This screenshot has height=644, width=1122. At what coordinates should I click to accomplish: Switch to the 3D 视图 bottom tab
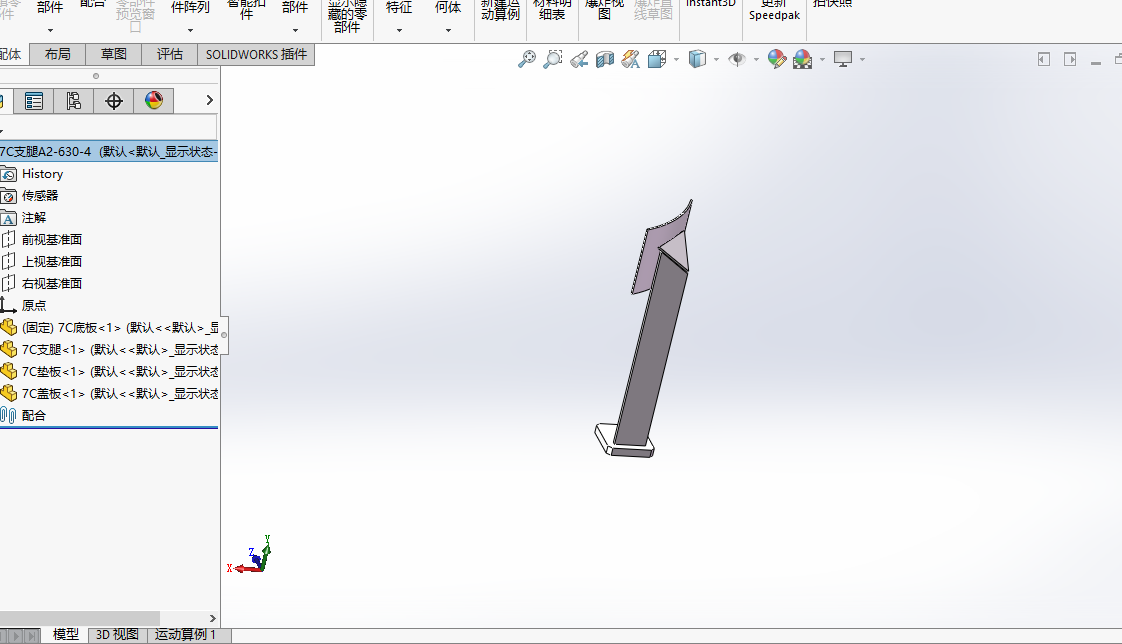pos(117,635)
